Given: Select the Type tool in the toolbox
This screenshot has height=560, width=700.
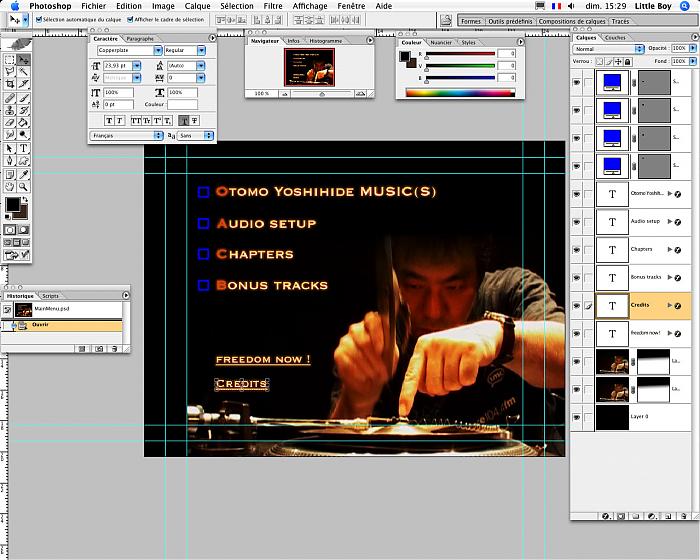Looking at the screenshot, I should pyautogui.click(x=24, y=148).
